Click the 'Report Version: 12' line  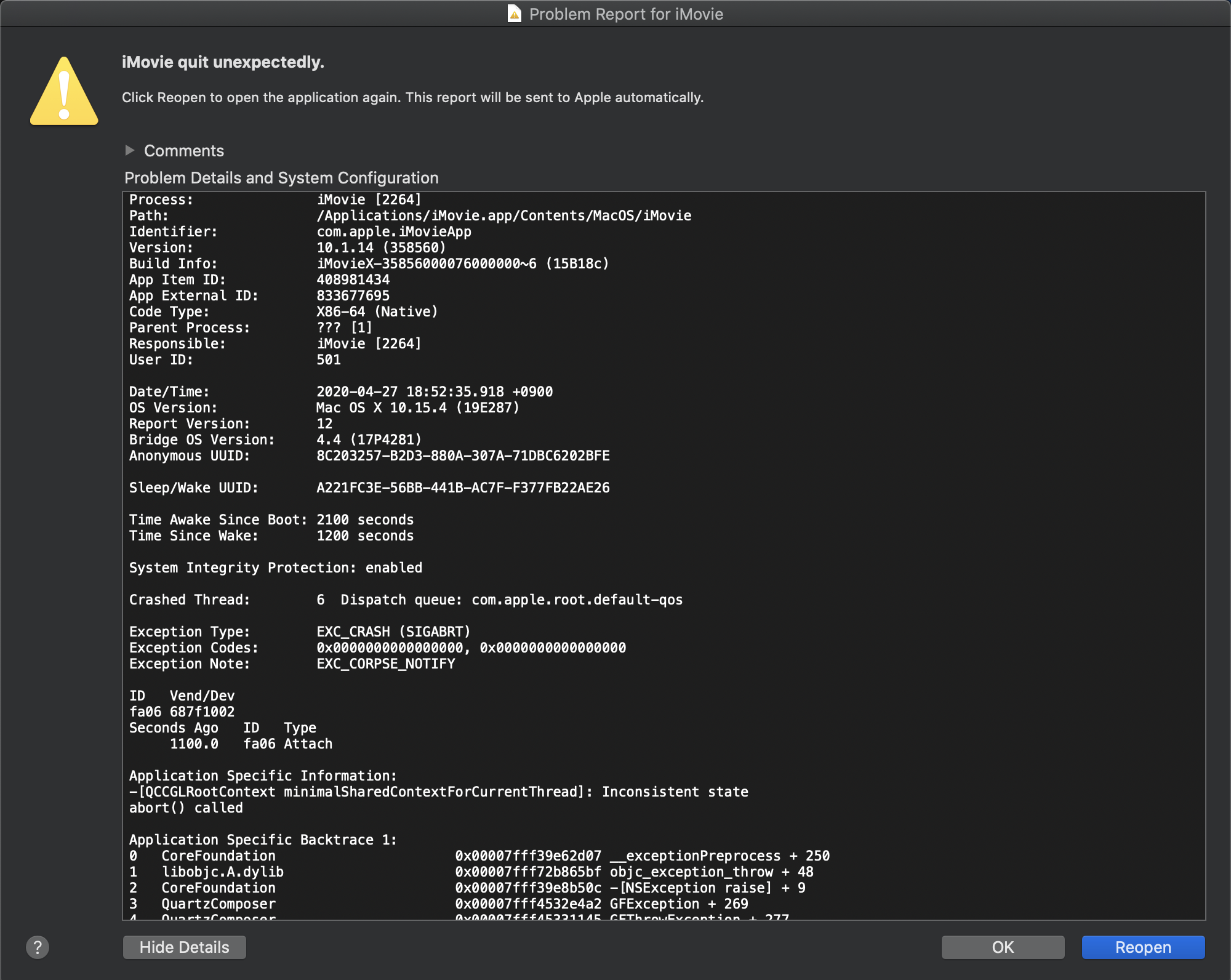(231, 424)
